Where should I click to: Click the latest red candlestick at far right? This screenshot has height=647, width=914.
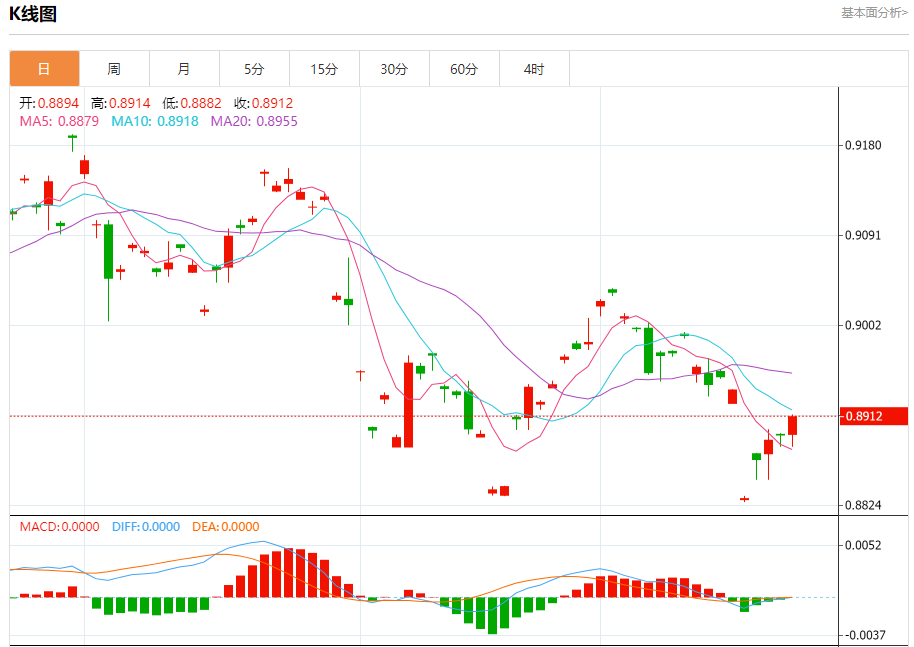coord(792,425)
